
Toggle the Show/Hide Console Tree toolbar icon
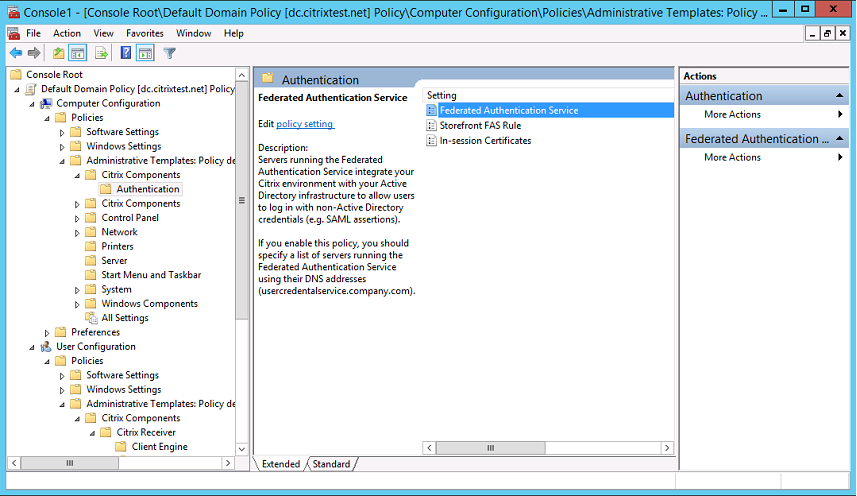(78, 53)
